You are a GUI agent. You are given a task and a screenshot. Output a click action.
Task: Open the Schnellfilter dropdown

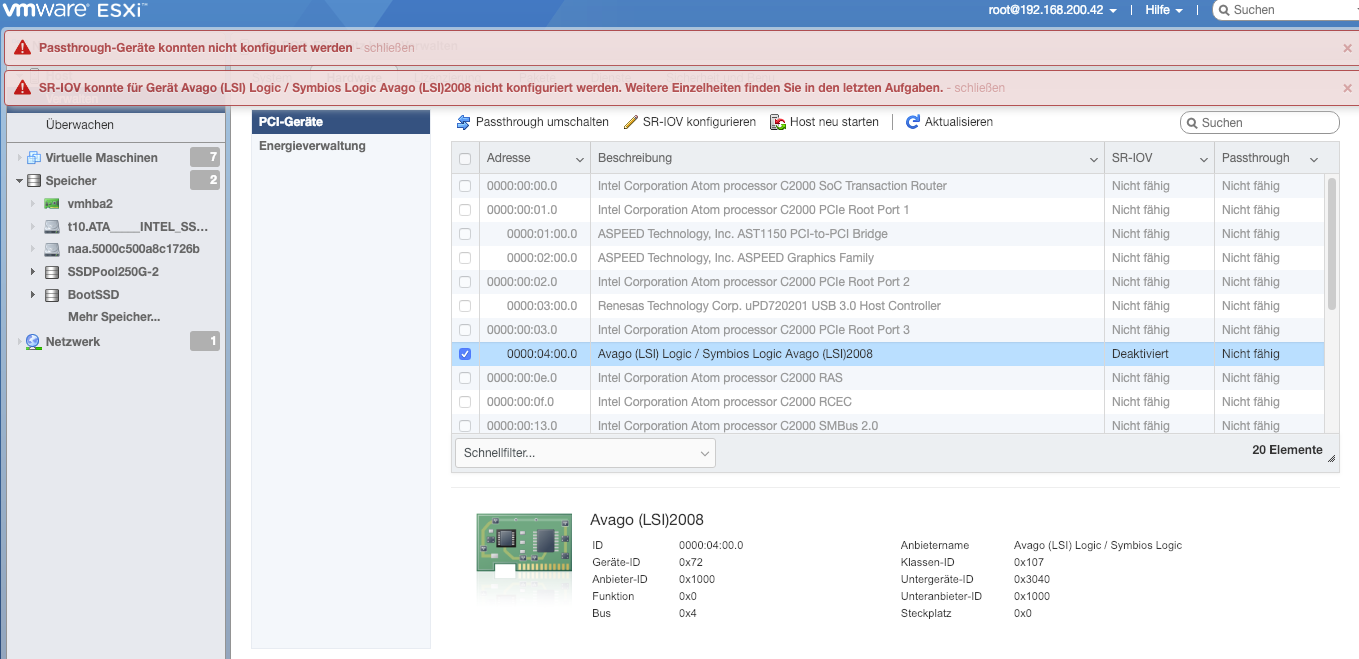(x=585, y=453)
